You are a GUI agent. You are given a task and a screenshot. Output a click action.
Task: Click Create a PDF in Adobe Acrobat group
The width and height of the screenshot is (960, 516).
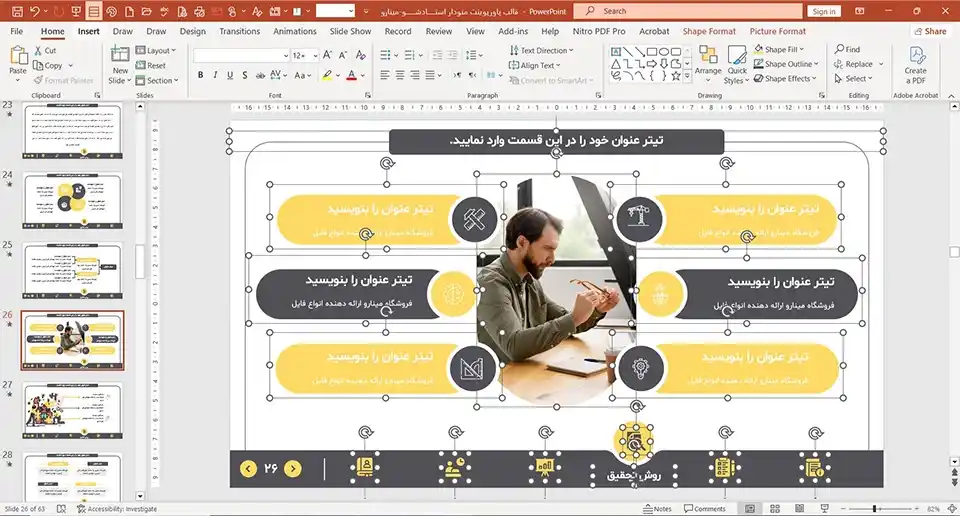click(x=915, y=65)
